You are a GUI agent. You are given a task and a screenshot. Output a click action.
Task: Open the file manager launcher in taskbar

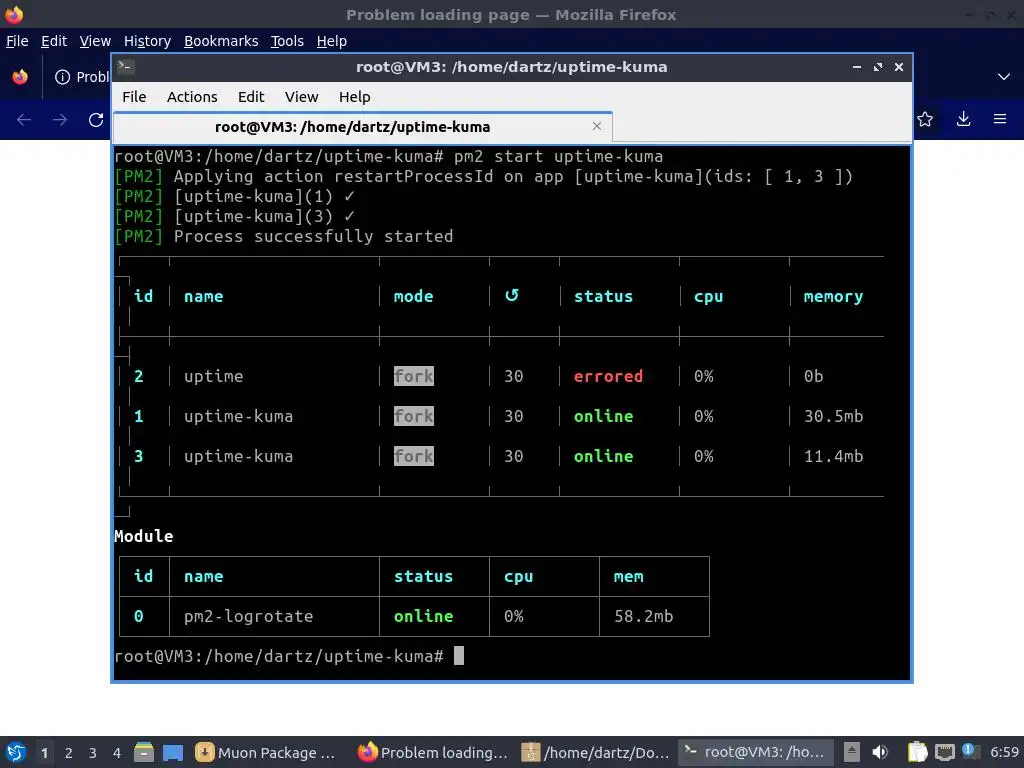[x=144, y=752]
